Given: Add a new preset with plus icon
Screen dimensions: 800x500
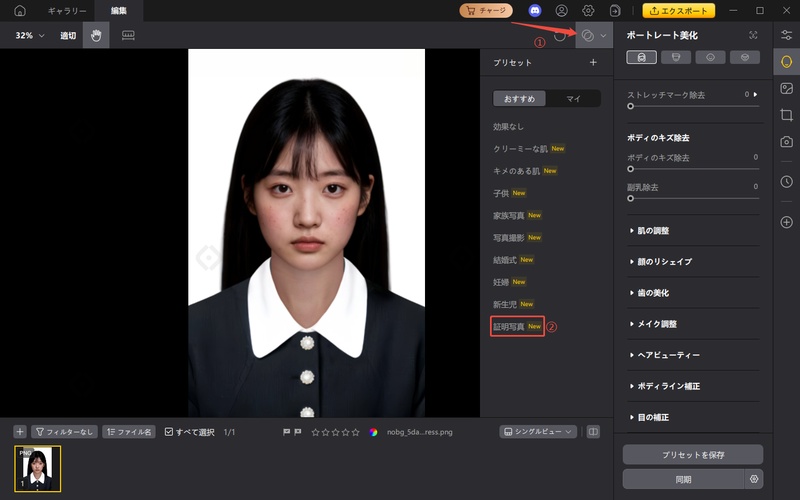Looking at the screenshot, I should coord(593,62).
